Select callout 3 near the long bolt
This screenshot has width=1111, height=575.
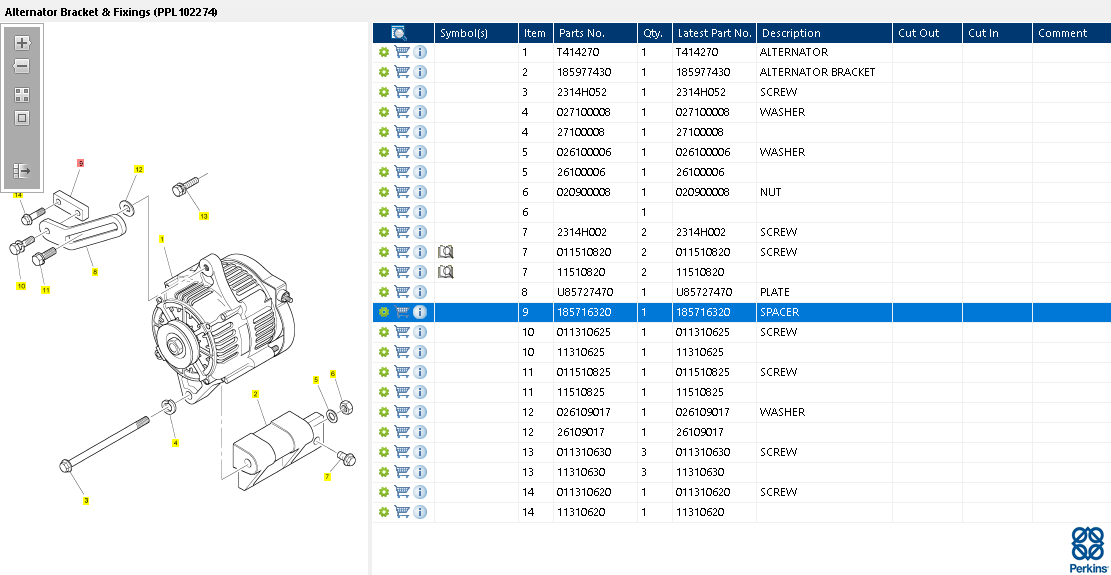tap(86, 501)
